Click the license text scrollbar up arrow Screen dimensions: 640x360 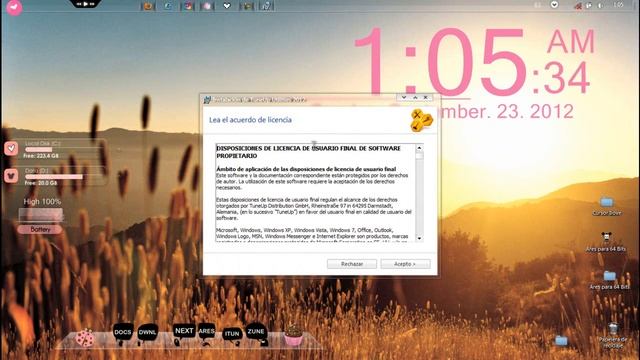coord(419,148)
